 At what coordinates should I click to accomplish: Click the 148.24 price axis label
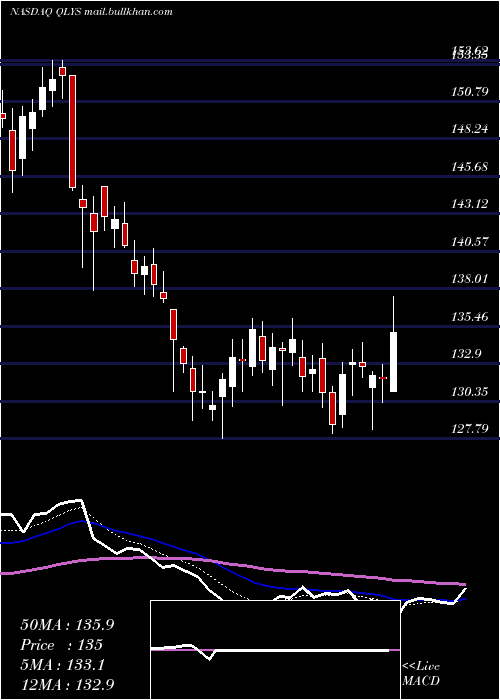[470, 129]
